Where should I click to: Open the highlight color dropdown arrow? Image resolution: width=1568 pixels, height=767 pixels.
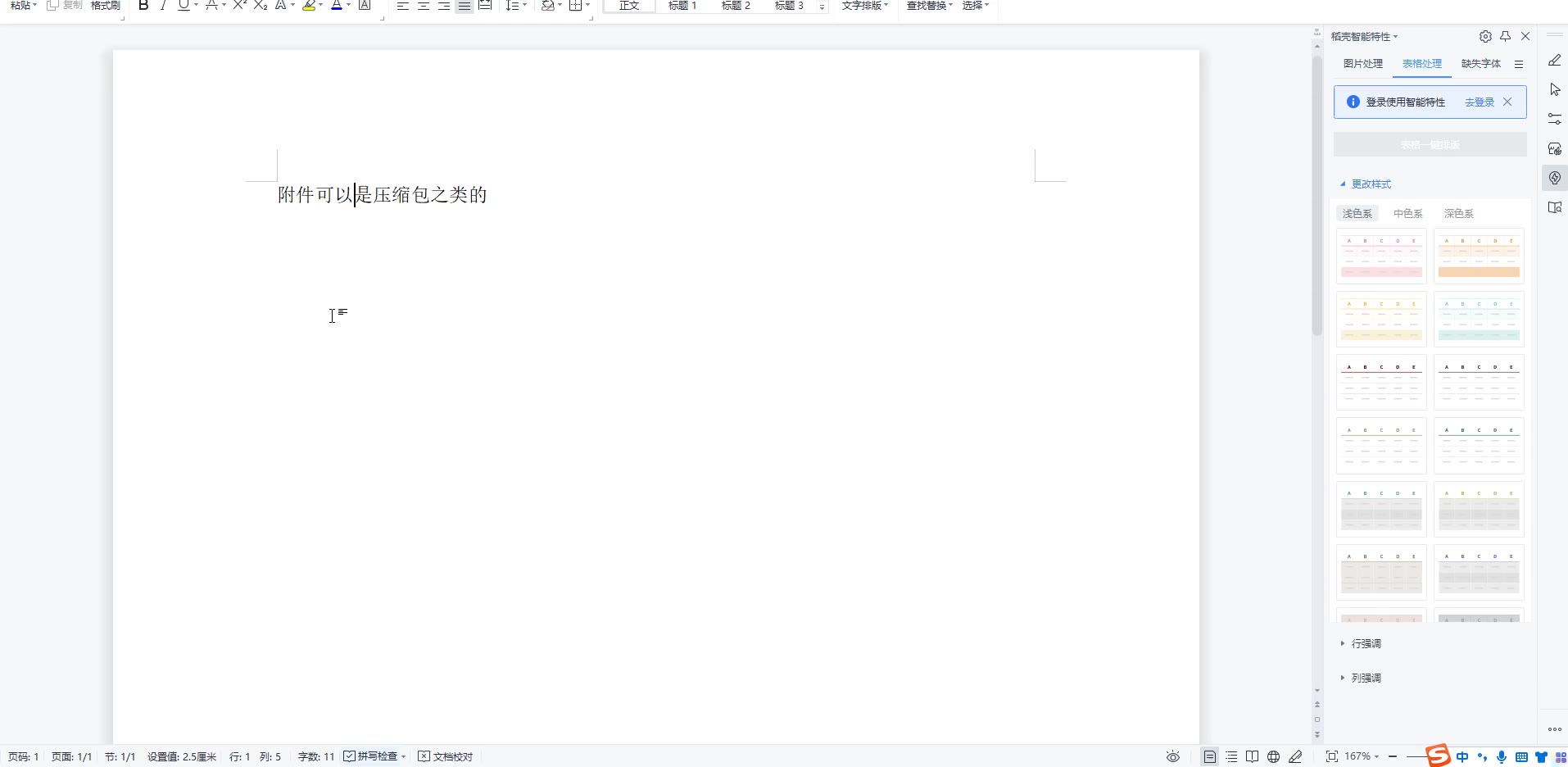click(320, 6)
